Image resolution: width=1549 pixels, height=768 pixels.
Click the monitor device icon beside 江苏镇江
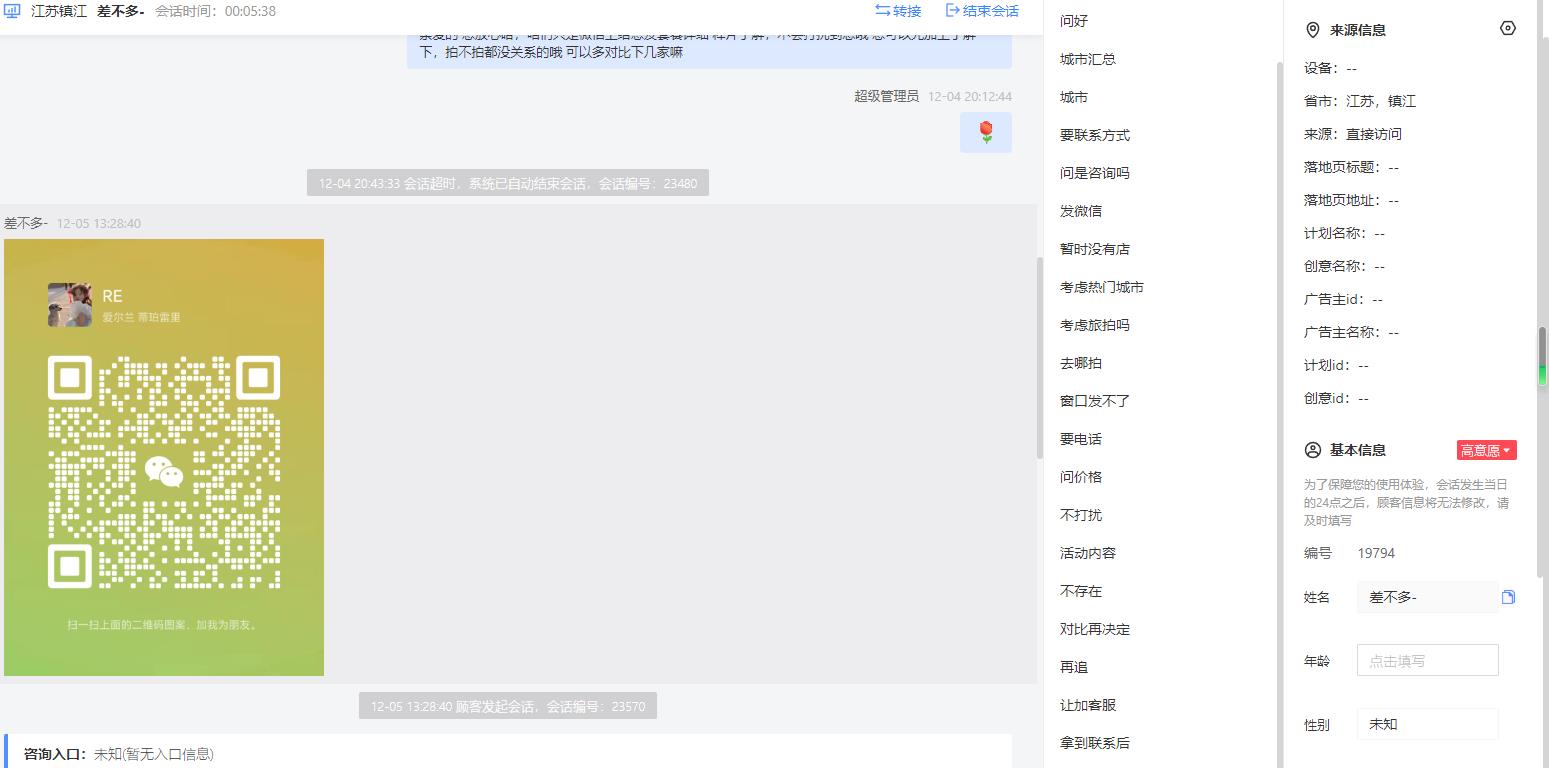[13, 11]
